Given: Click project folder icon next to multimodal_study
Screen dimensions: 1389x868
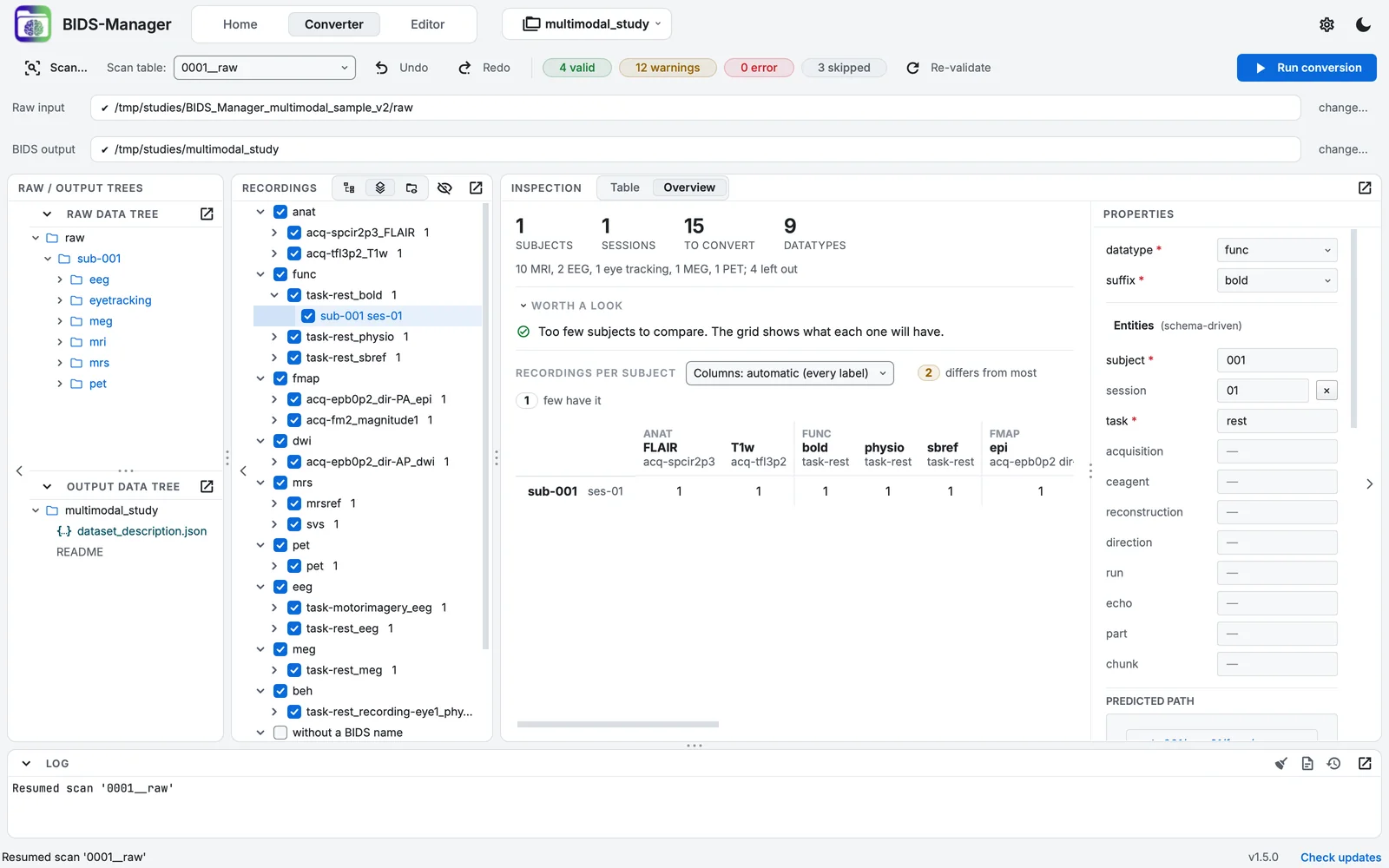Looking at the screenshot, I should (531, 24).
